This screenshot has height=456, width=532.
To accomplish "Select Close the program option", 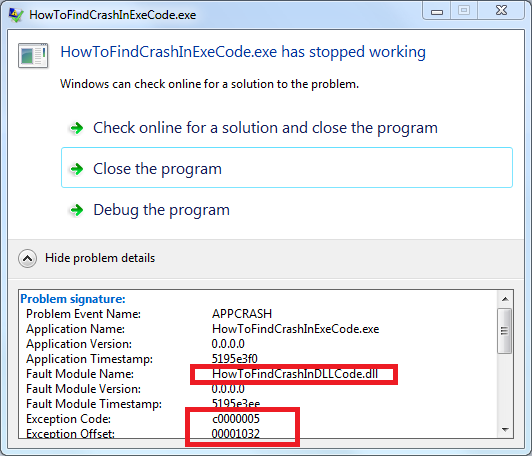I will coord(287,168).
